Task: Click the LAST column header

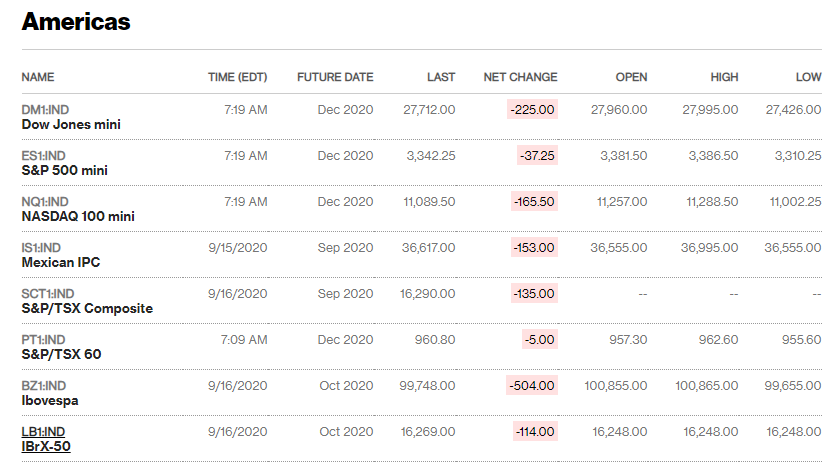Action: (441, 77)
